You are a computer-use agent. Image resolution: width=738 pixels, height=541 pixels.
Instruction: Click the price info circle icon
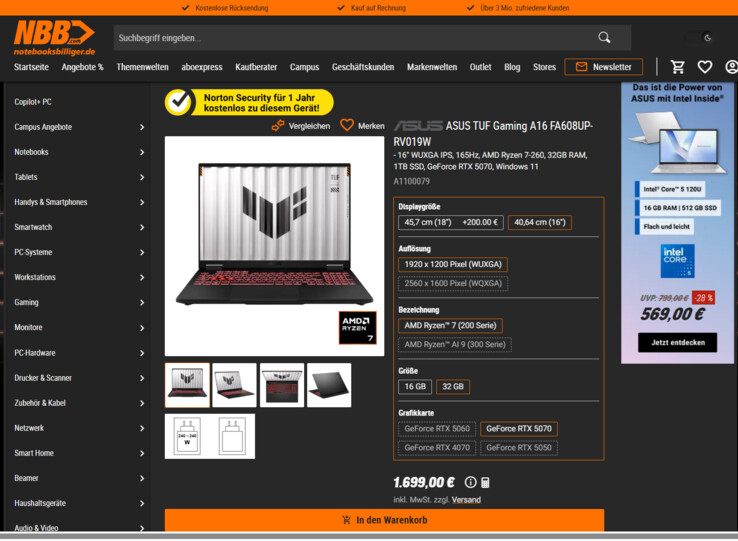coord(470,482)
